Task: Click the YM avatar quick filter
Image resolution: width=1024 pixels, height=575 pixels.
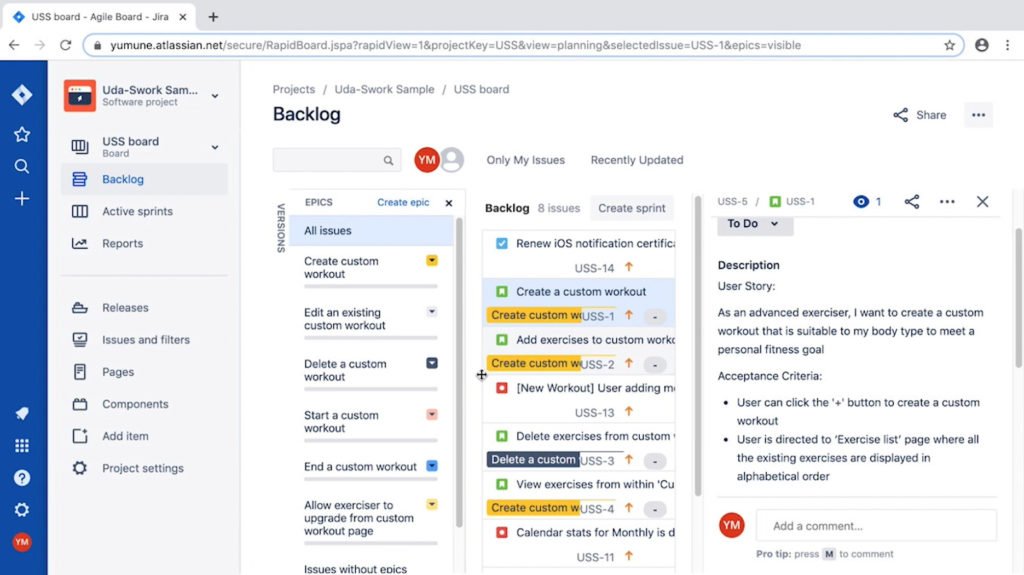Action: [x=426, y=159]
